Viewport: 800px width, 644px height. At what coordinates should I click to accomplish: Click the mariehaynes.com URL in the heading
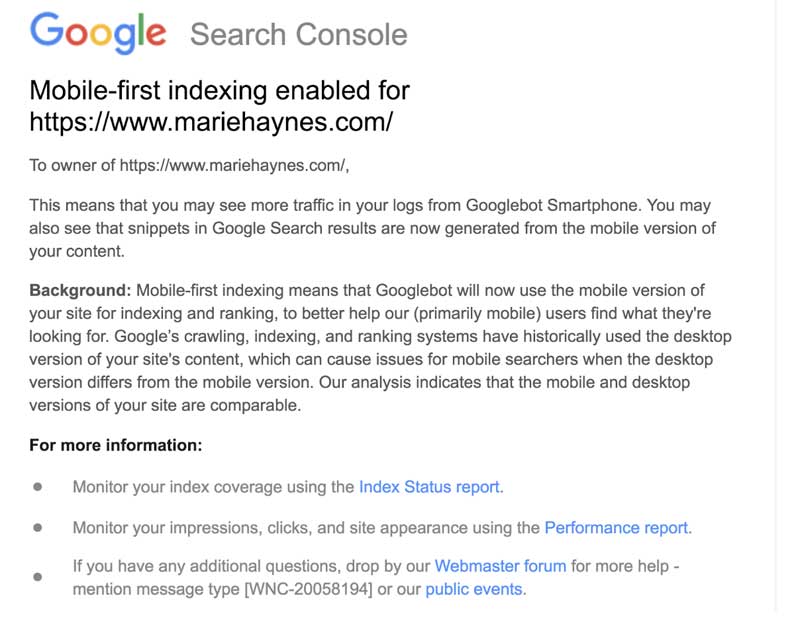click(211, 122)
